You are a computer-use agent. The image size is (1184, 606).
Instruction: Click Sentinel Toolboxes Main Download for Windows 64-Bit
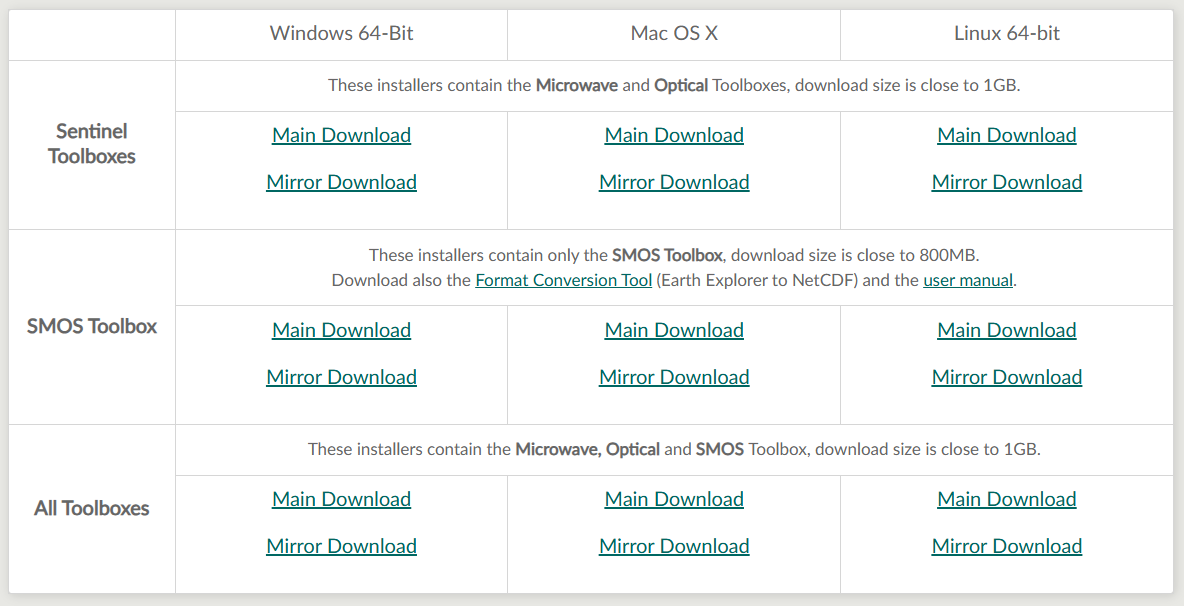coord(341,135)
